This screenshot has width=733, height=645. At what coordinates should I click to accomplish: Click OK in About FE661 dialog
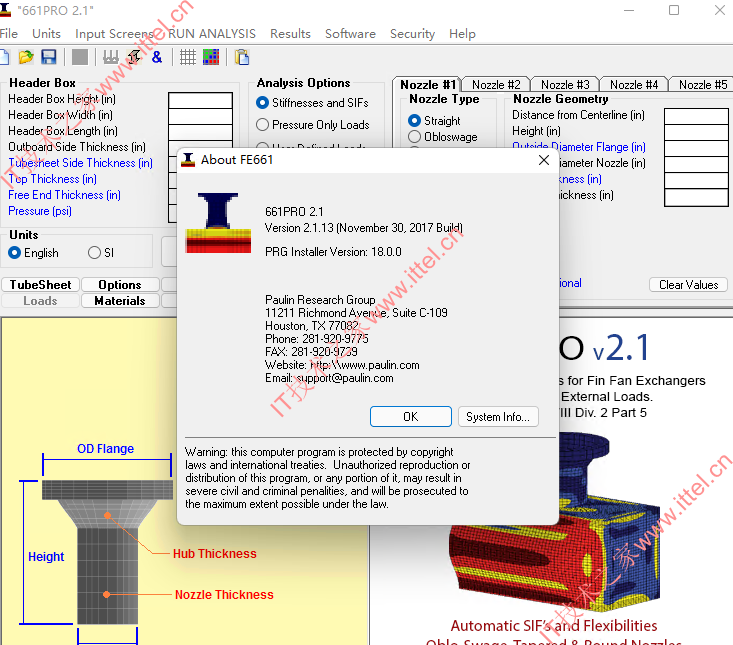tap(410, 416)
